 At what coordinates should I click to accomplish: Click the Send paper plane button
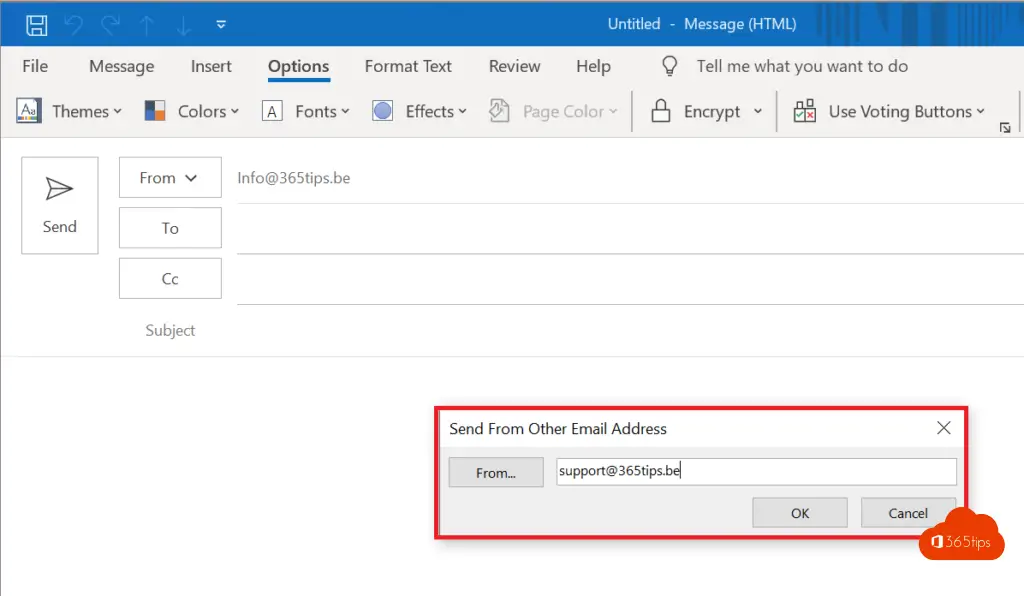tap(60, 205)
